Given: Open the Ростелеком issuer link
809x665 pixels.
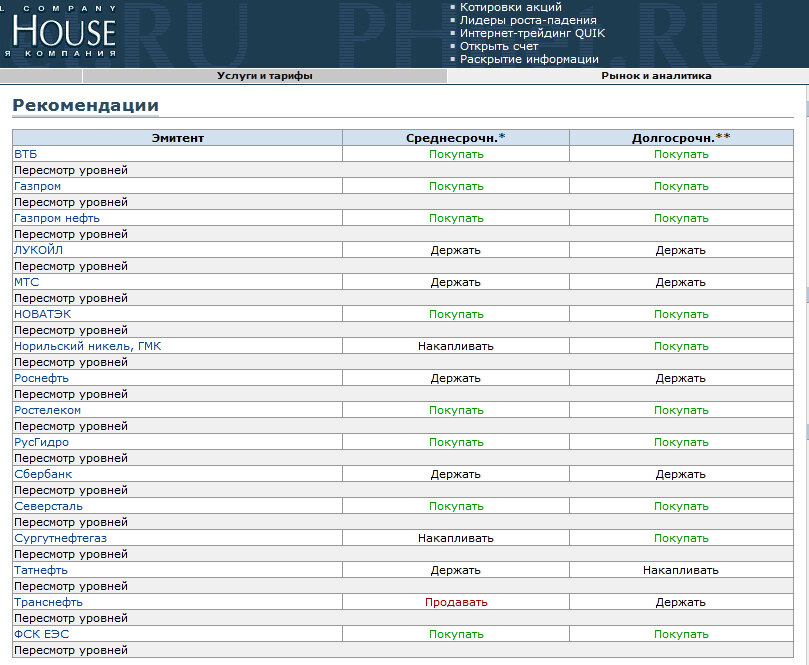Looking at the screenshot, I should [47, 410].
